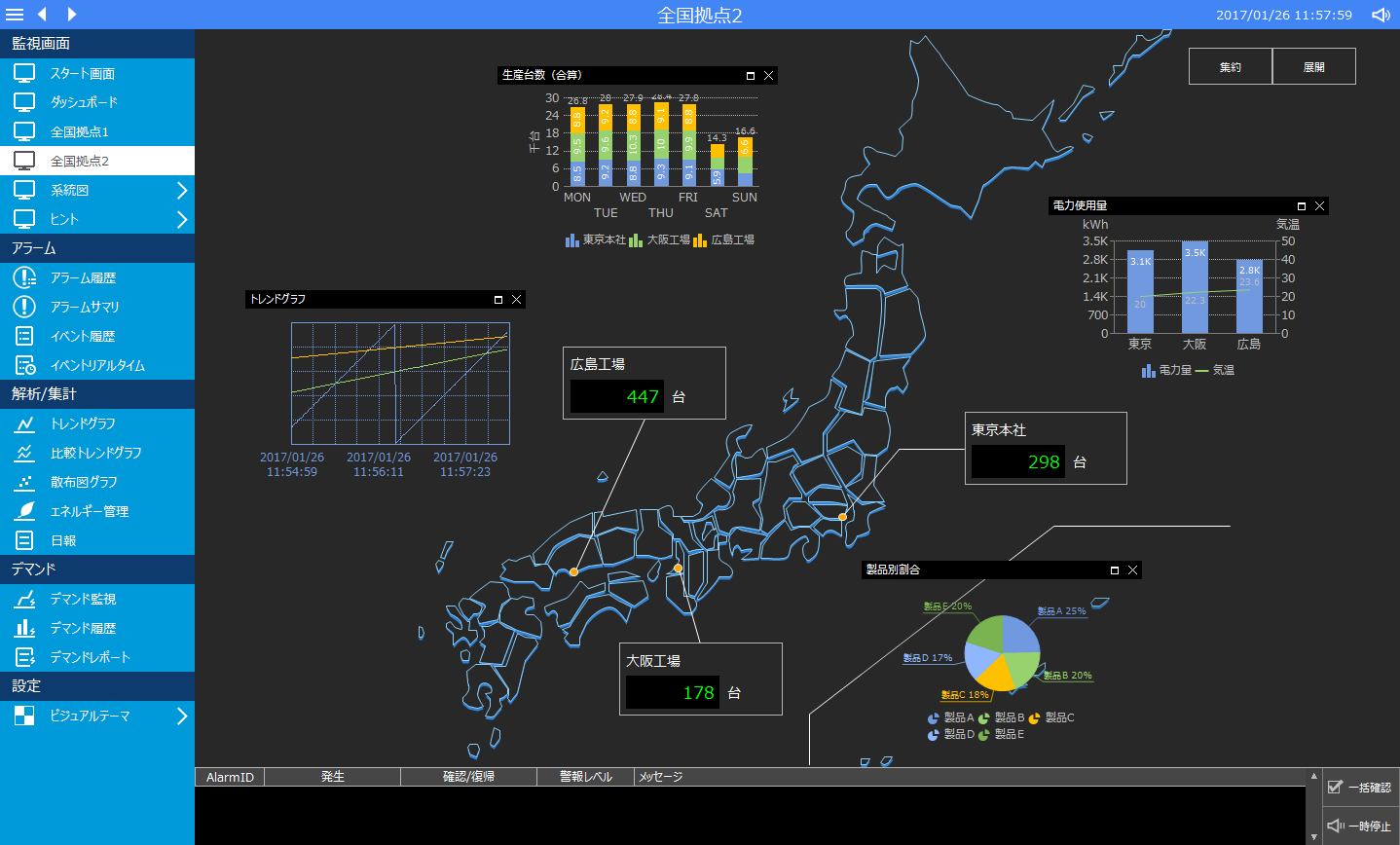The height and width of the screenshot is (845, 1400).
Task: Go forward with the right arrow
Action: pyautogui.click(x=72, y=15)
